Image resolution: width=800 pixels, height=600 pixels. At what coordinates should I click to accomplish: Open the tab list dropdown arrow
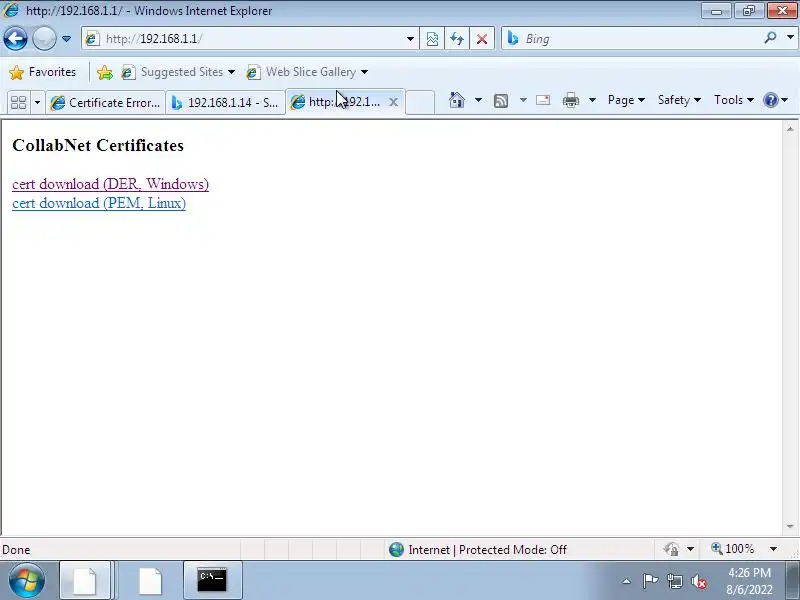[x=37, y=103]
